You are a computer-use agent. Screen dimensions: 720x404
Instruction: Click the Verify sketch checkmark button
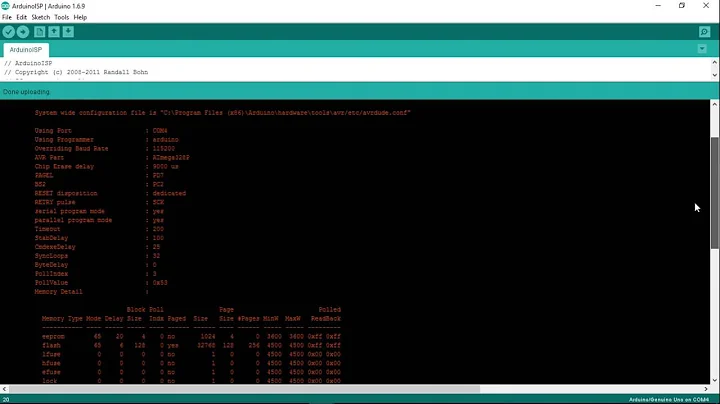[8, 32]
